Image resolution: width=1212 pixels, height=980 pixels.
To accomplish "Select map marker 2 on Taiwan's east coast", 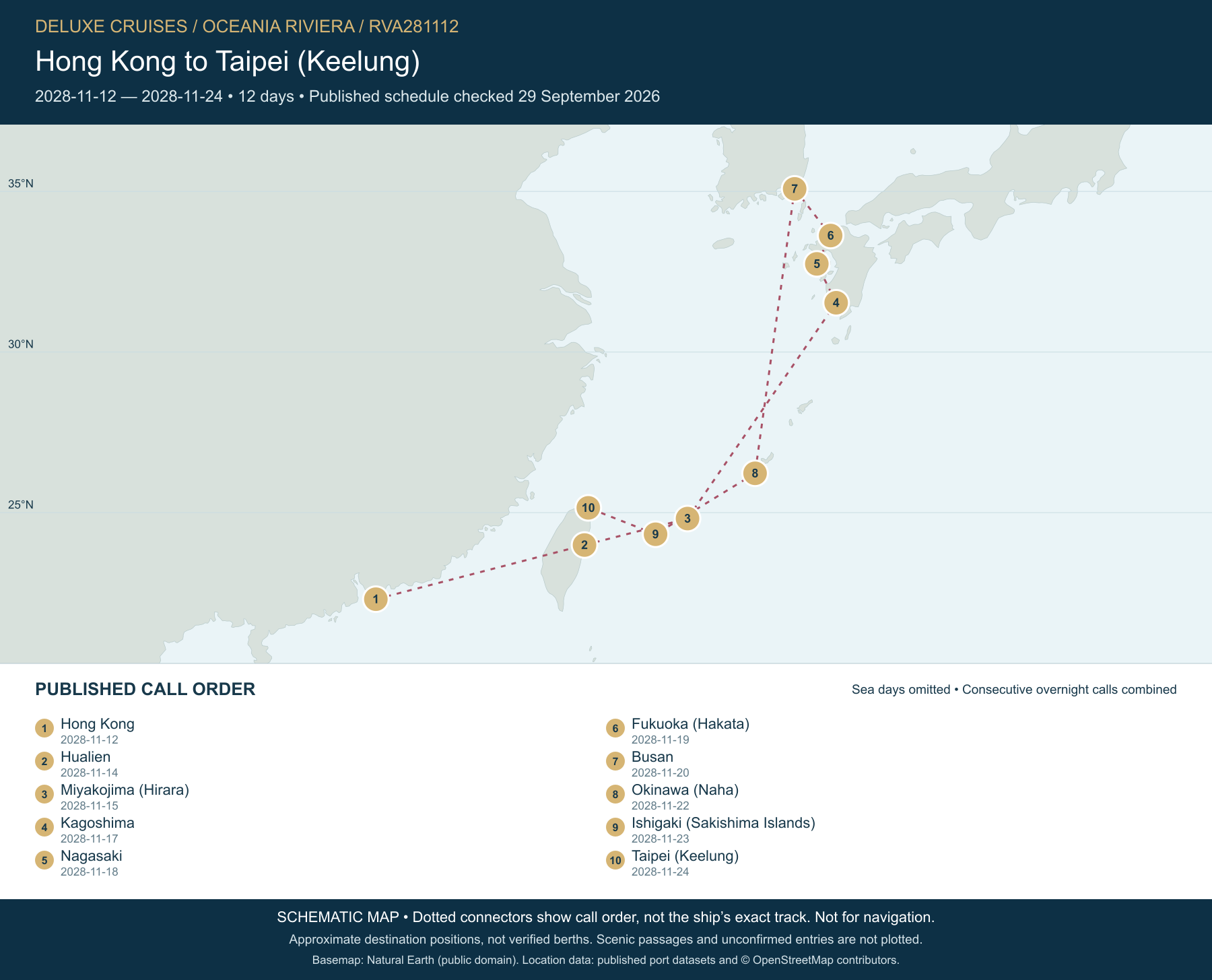I will click(x=584, y=545).
